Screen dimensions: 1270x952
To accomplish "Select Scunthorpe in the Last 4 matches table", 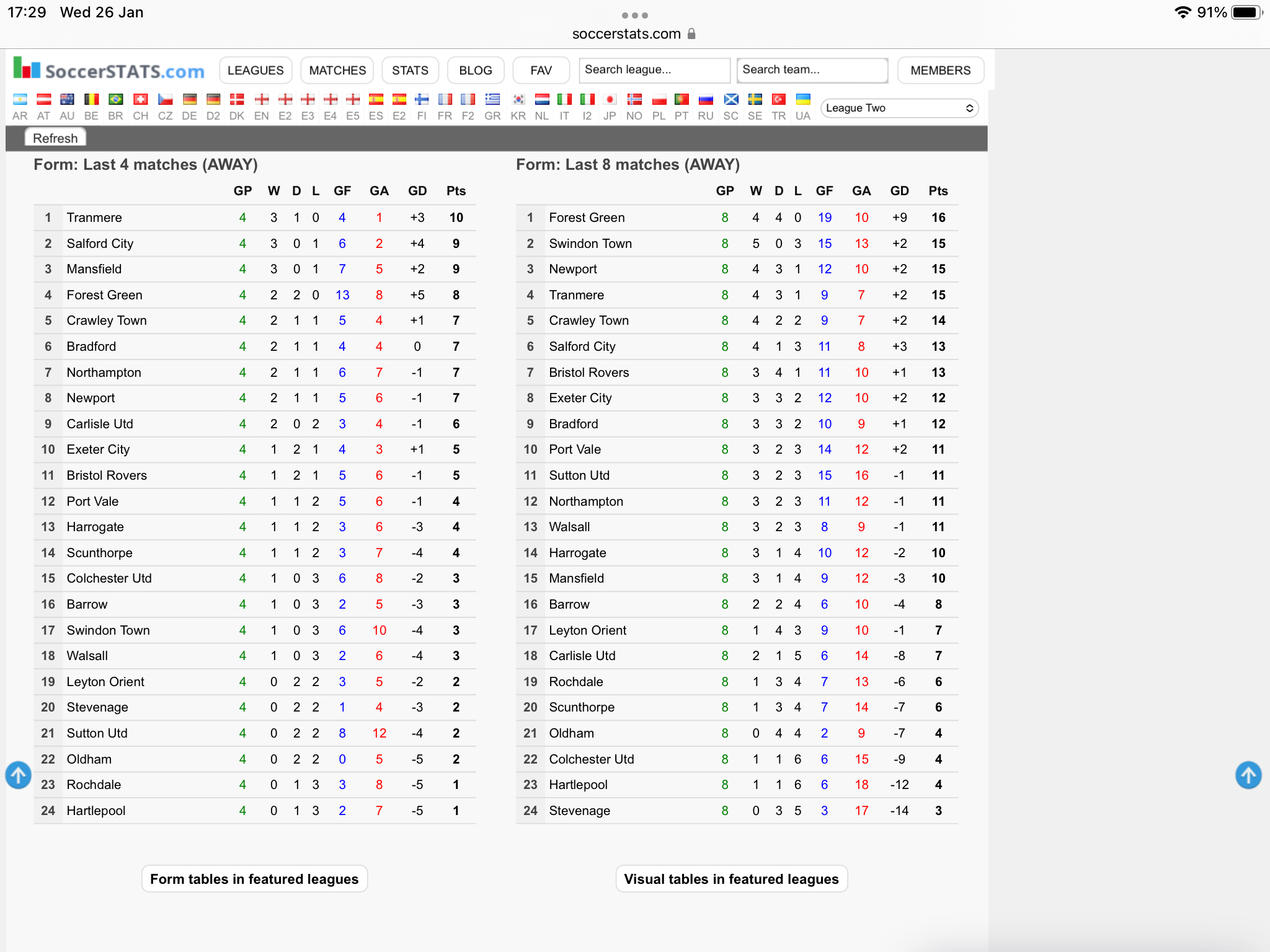I will [x=99, y=553].
